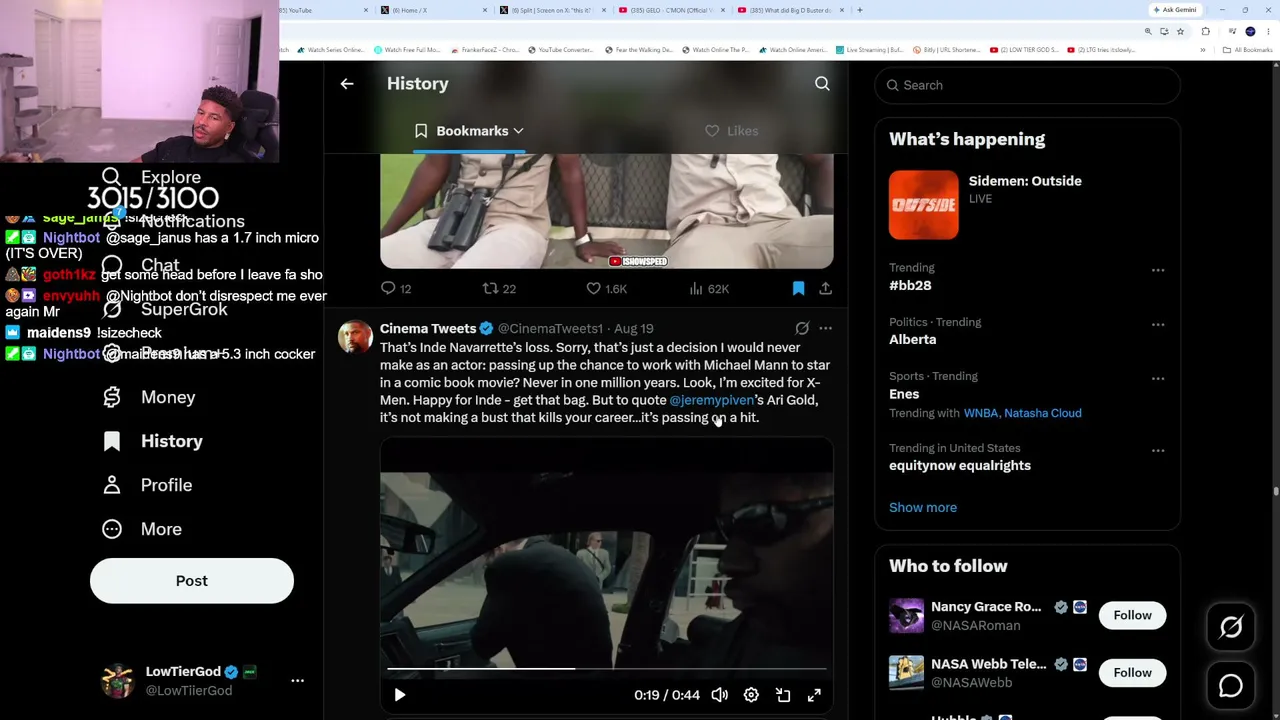
Task: Compose a new Post
Action: pos(192,581)
